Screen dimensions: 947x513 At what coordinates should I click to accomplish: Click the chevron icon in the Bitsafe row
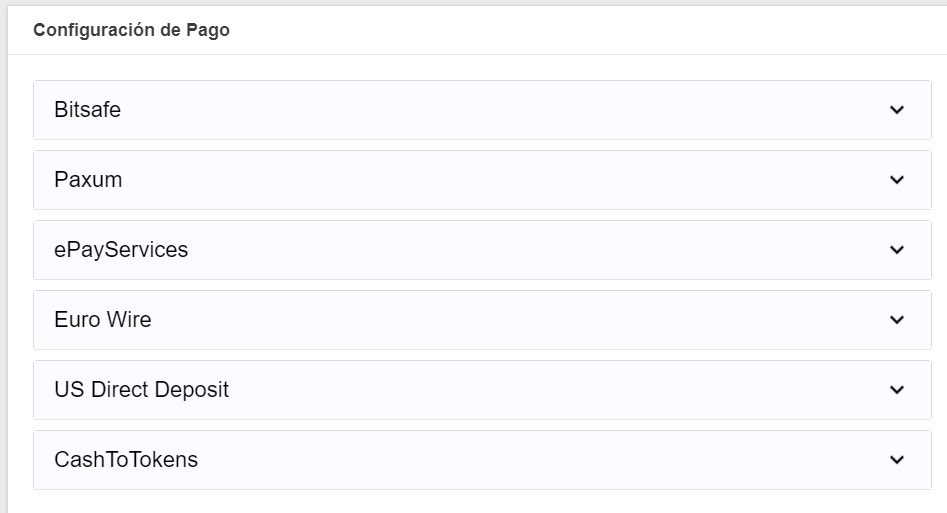(896, 110)
